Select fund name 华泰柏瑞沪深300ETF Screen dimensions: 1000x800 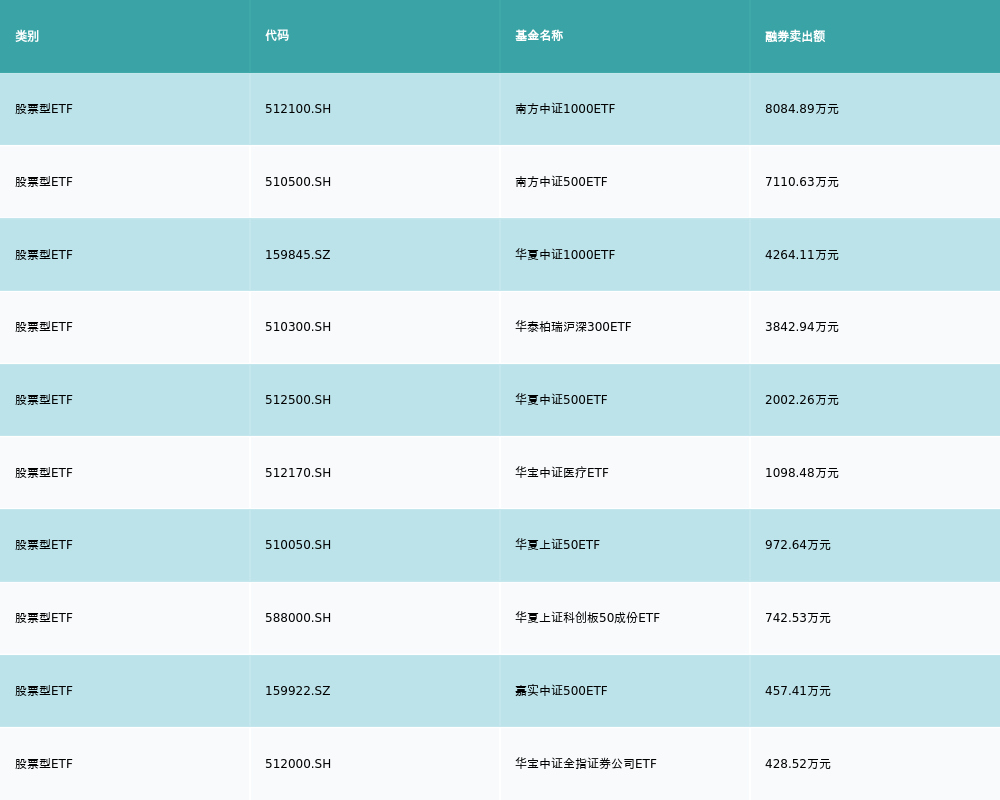tap(573, 327)
